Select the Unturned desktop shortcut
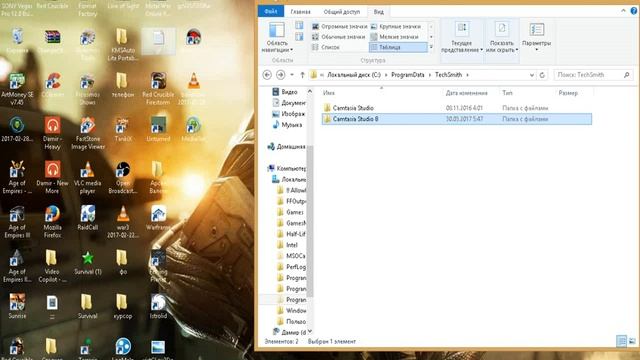Screen dimensions: 640x360 [158, 129]
